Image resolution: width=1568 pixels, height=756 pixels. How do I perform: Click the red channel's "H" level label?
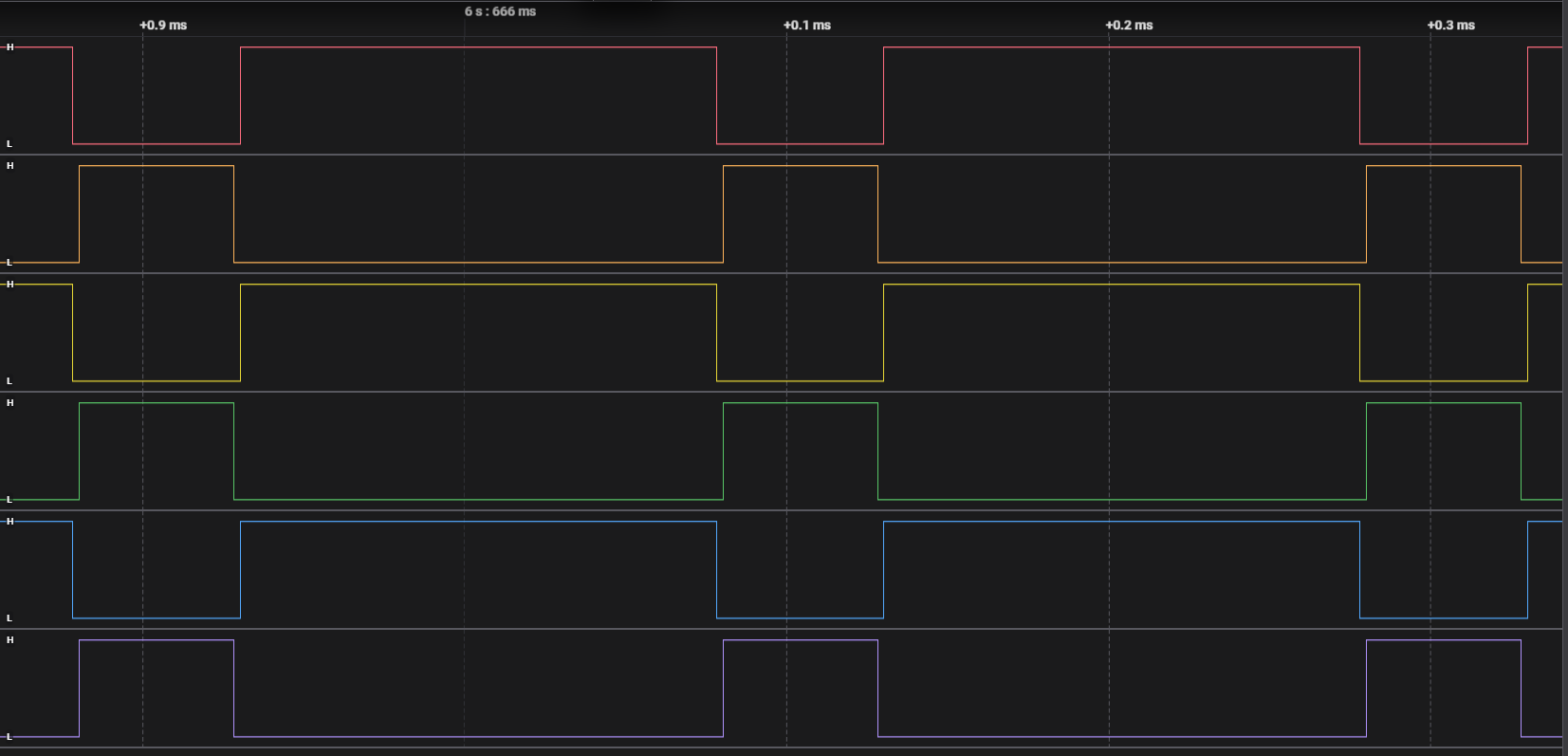click(x=10, y=46)
